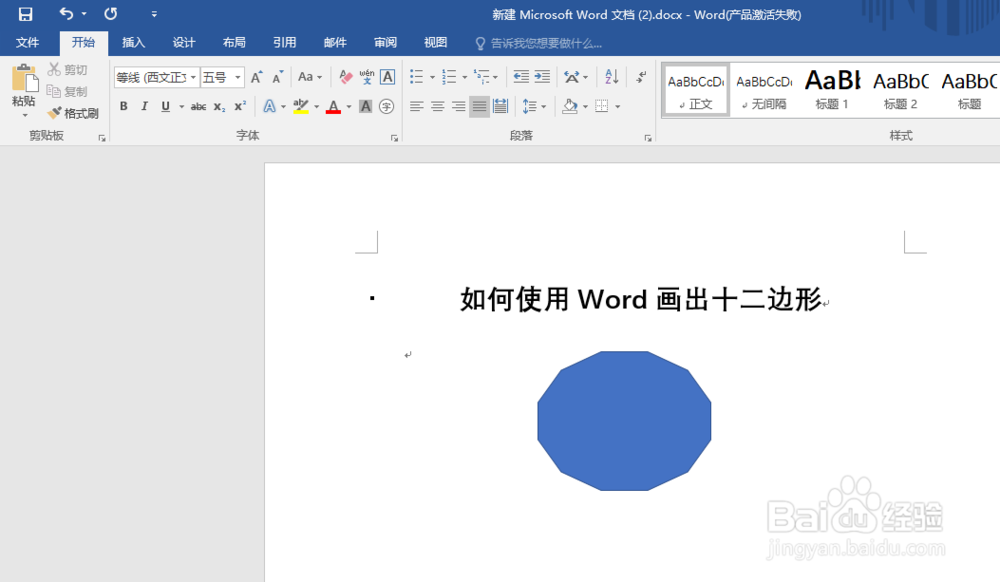Click the 告诉我您想要做什么 search box
Image resolution: width=1000 pixels, height=582 pixels.
pyautogui.click(x=539, y=43)
